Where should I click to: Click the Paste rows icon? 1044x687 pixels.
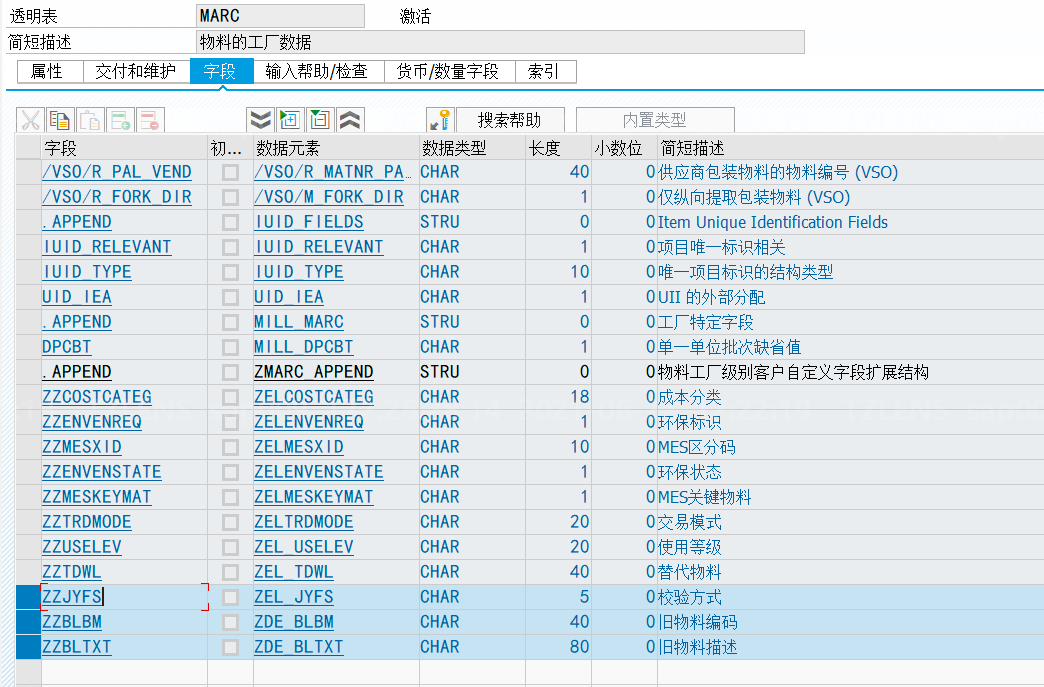pyautogui.click(x=88, y=119)
